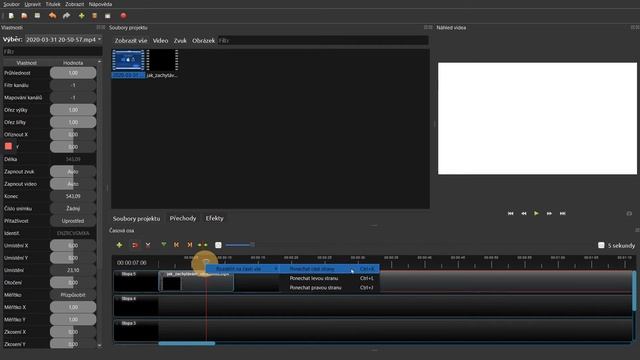Click the Ořez výšky value slider
This screenshot has height=360, width=640.
73,110
